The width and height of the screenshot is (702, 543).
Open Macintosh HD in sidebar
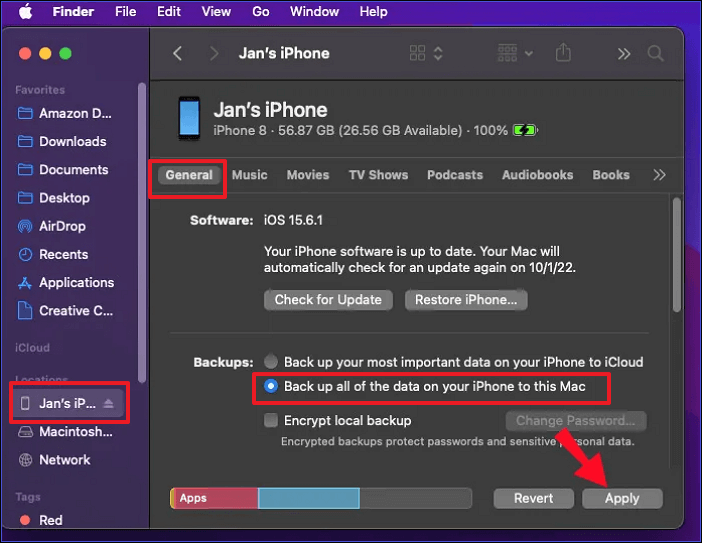click(65, 432)
